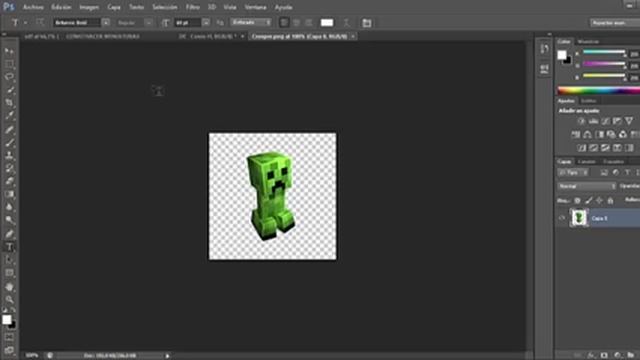Select the Move tool
The width and height of the screenshot is (640, 360).
[x=9, y=51]
